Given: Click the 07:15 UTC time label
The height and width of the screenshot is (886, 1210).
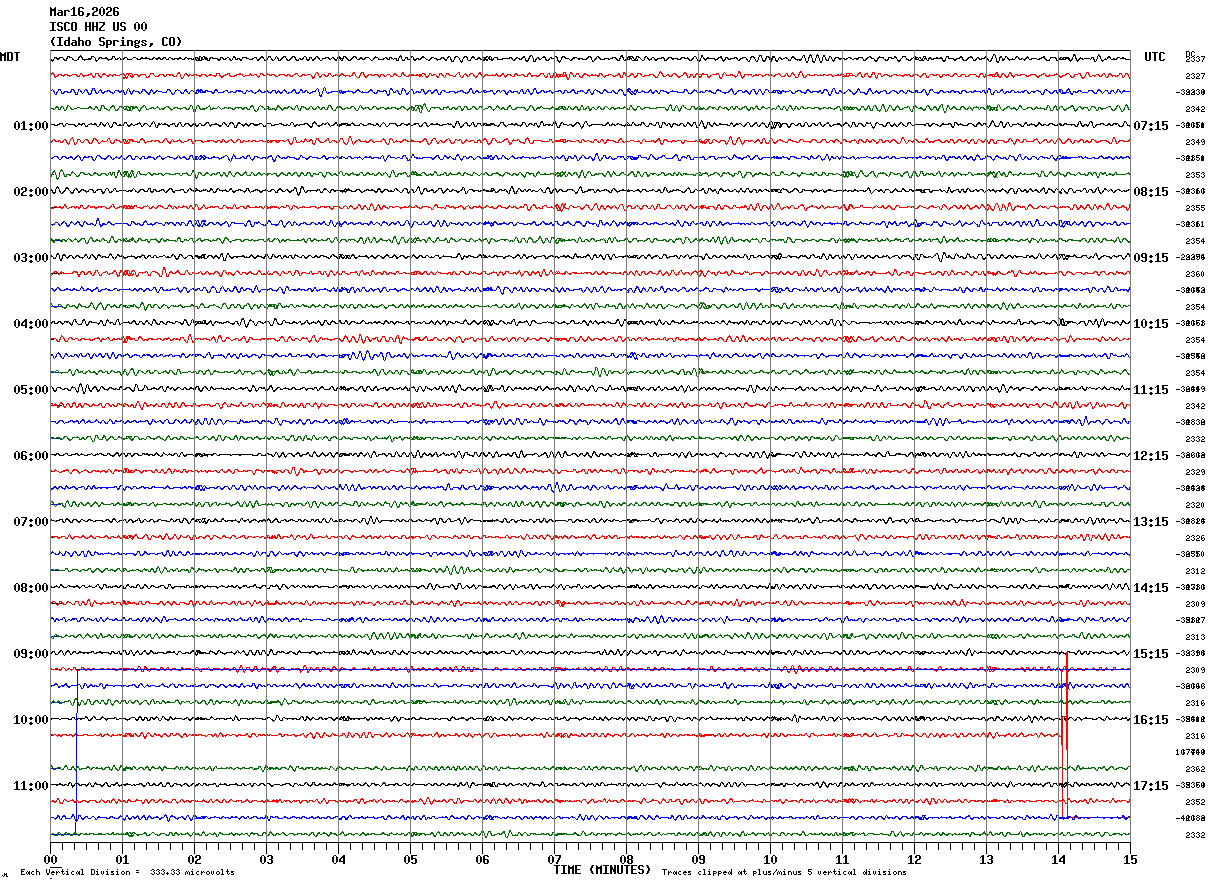Looking at the screenshot, I should [x=1151, y=126].
